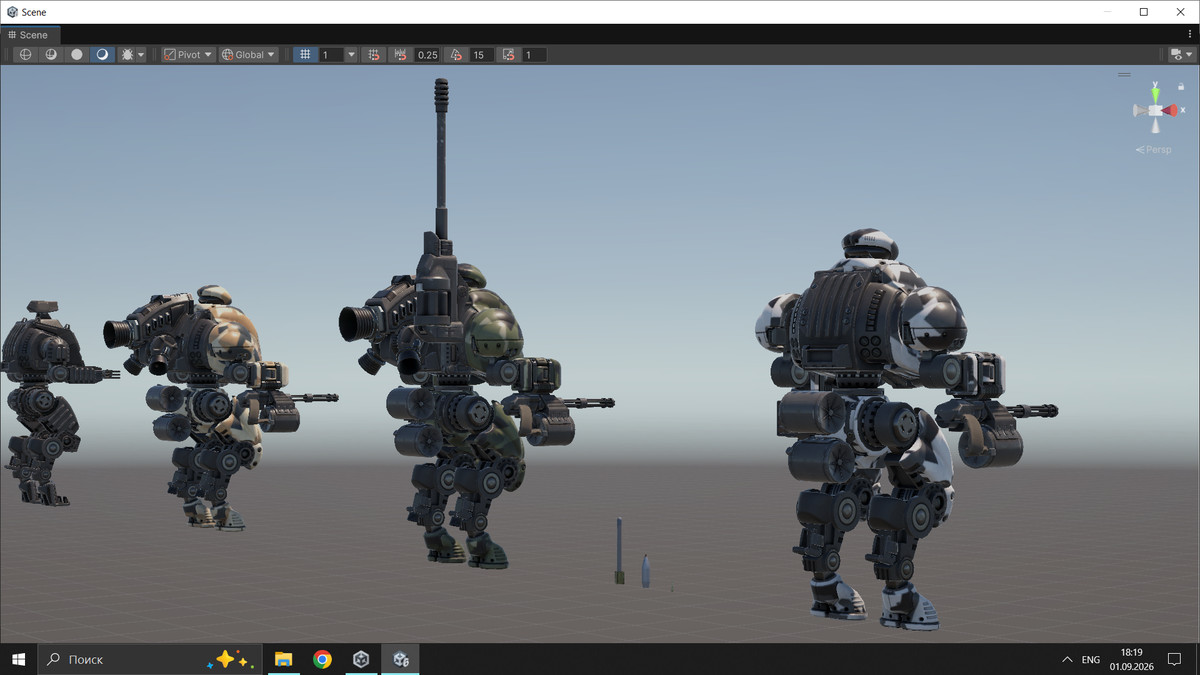Viewport: 1200px width, 675px height.
Task: Toggle the scene gizmo rotation lock
Action: (x=1179, y=88)
